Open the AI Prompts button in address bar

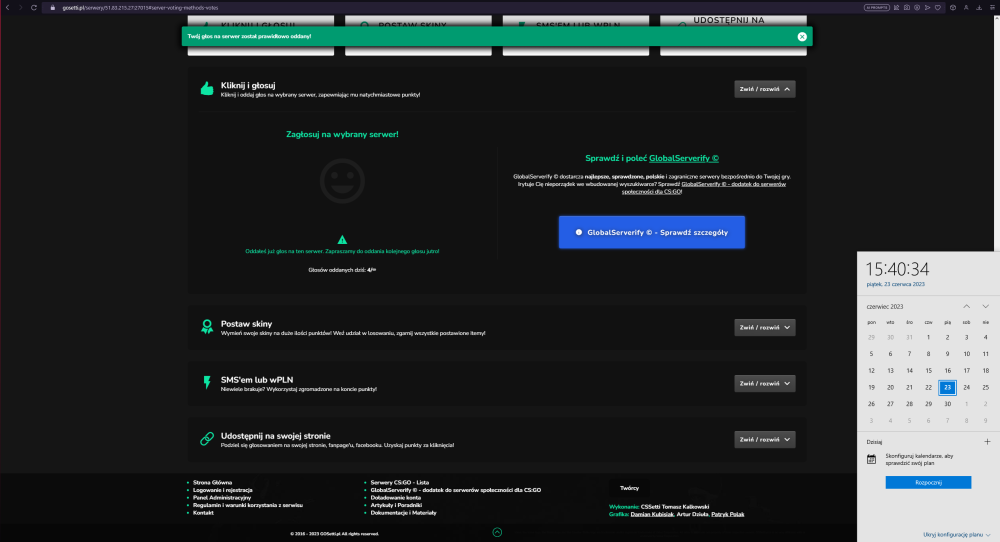tap(877, 8)
